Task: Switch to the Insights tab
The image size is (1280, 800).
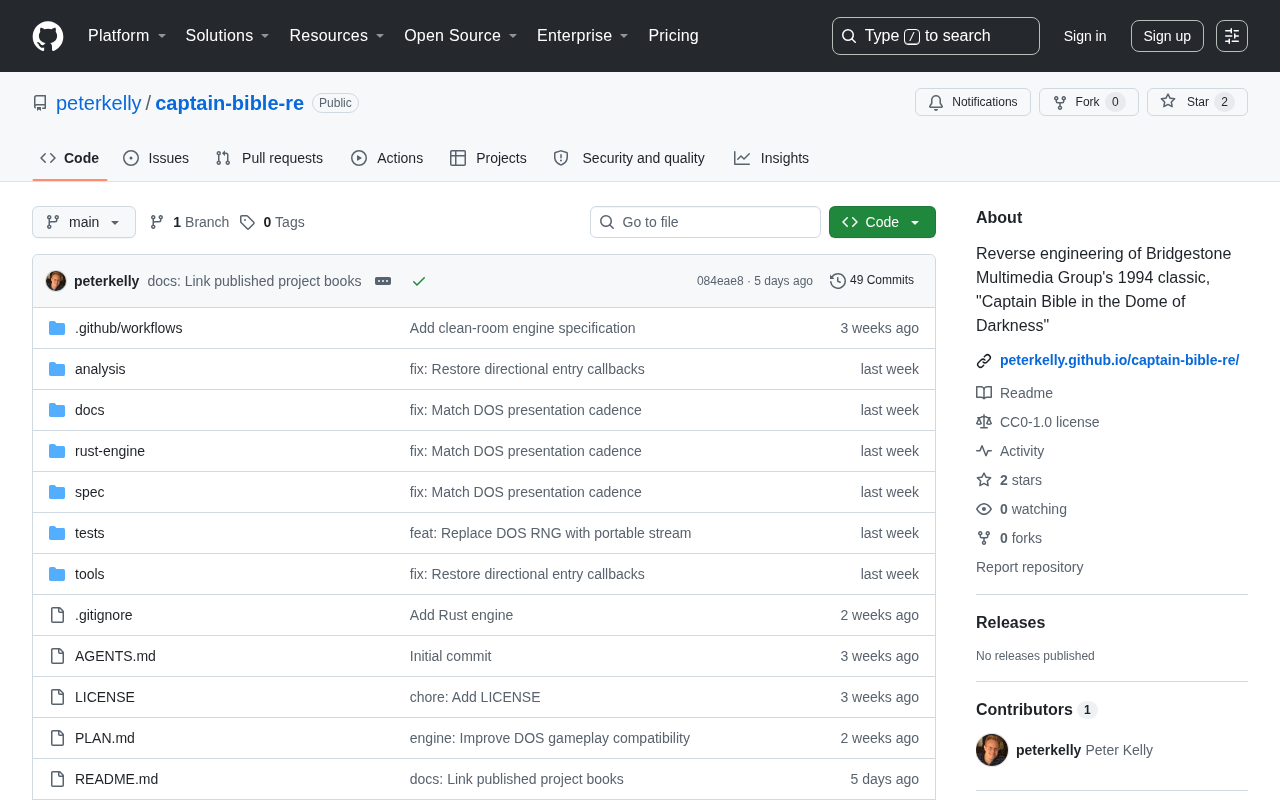Action: click(771, 158)
